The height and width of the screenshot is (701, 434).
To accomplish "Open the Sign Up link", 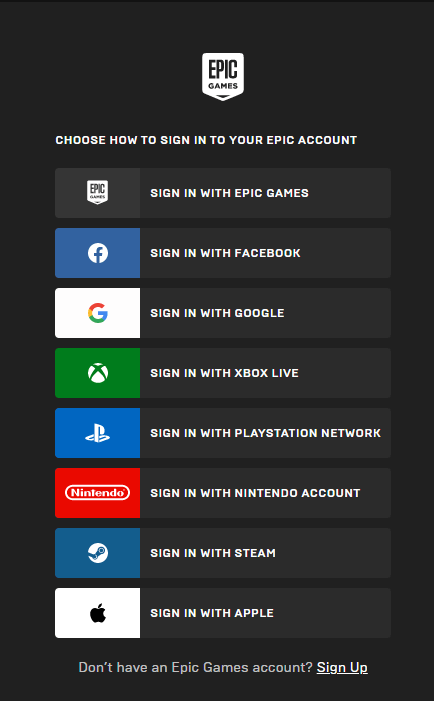I will [x=342, y=667].
